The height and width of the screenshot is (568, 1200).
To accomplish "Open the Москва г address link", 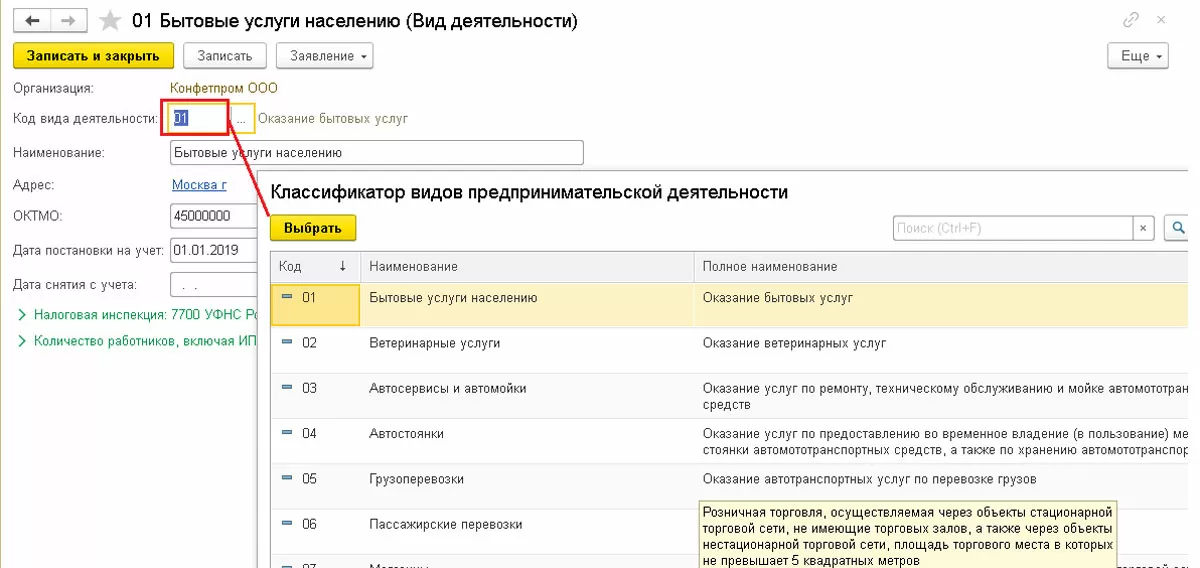I will (199, 185).
